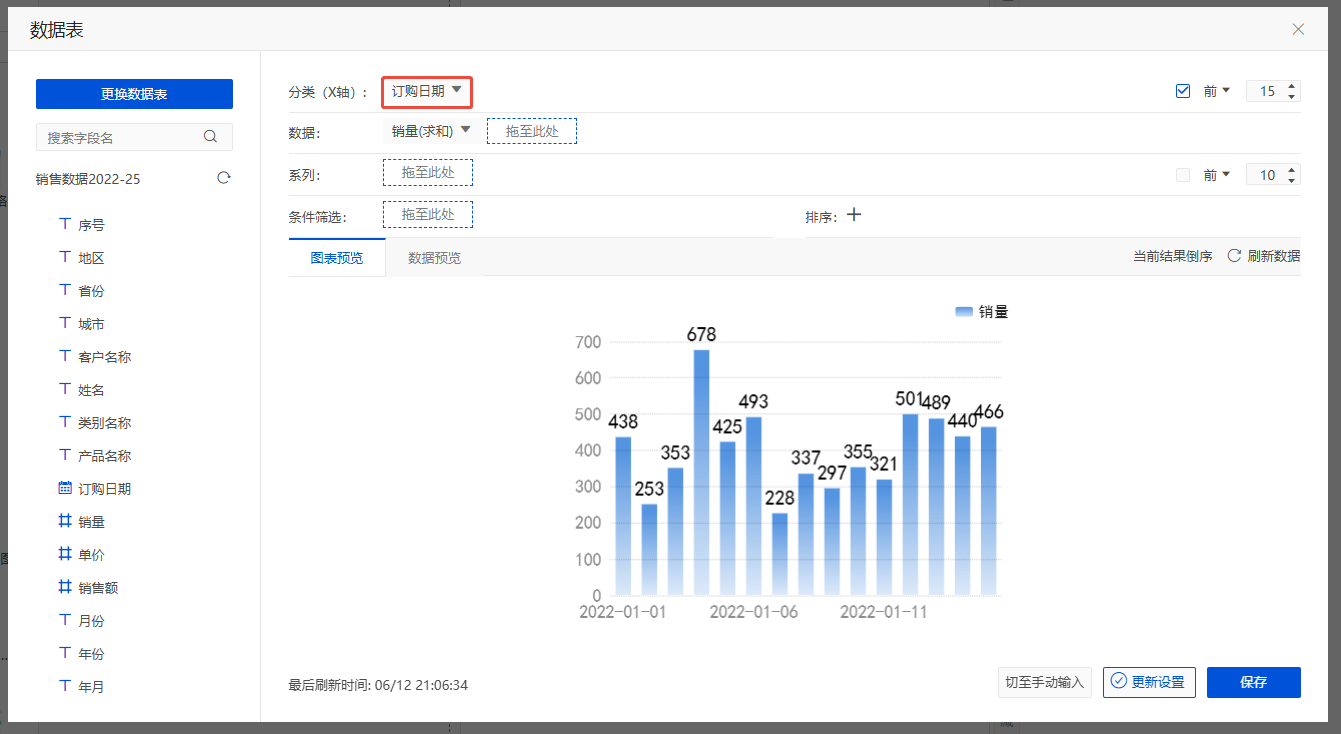
Task: Click the search magnifier icon in field search
Action: (210, 137)
